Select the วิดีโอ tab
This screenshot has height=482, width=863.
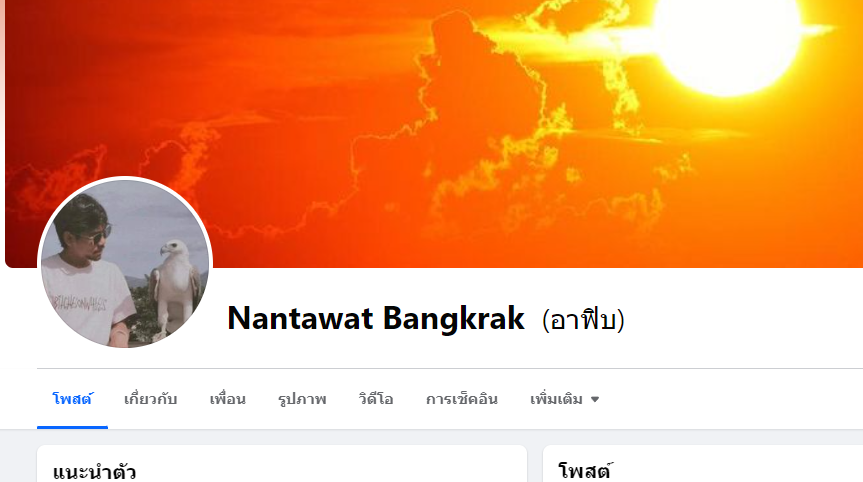[x=376, y=399]
